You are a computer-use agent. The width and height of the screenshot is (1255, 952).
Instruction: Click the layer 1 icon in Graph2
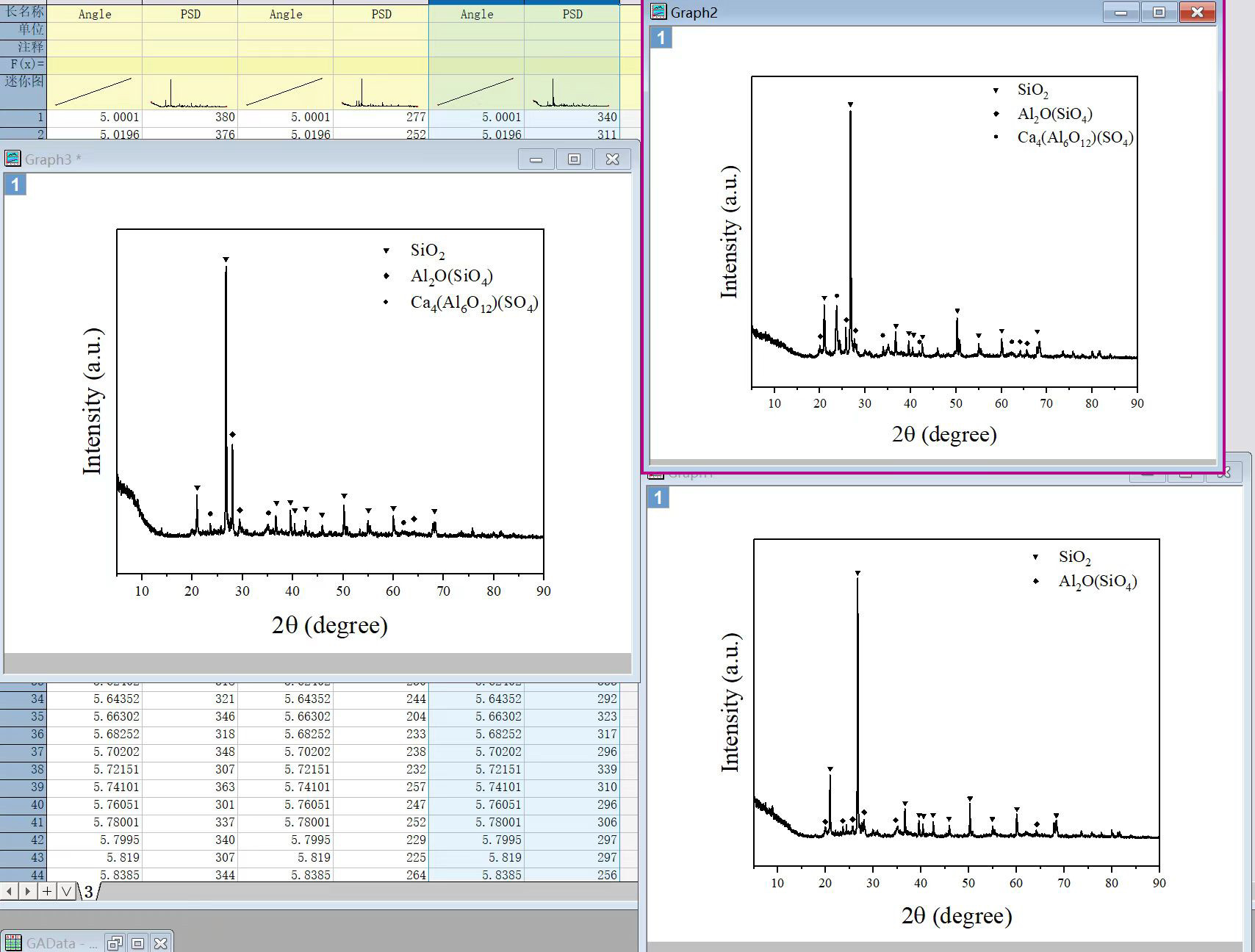(661, 37)
